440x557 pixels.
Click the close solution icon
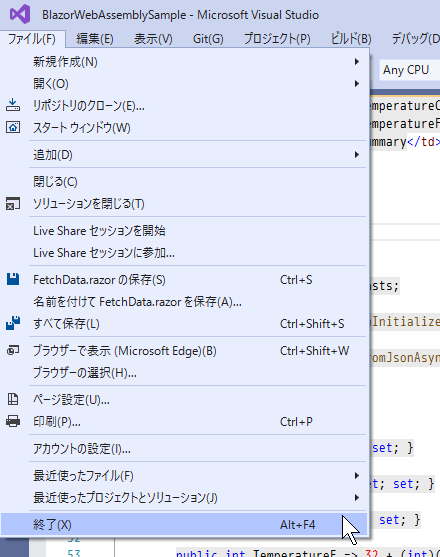(x=13, y=204)
